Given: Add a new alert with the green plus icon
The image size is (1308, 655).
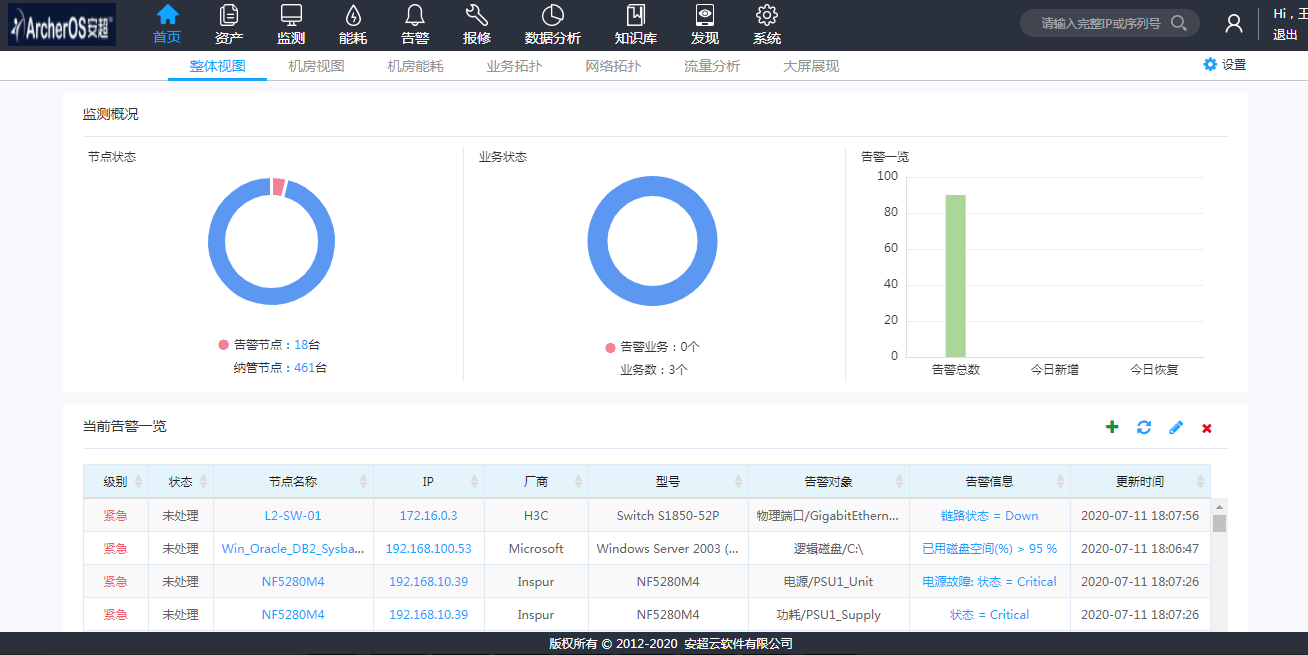Looking at the screenshot, I should click(1112, 427).
